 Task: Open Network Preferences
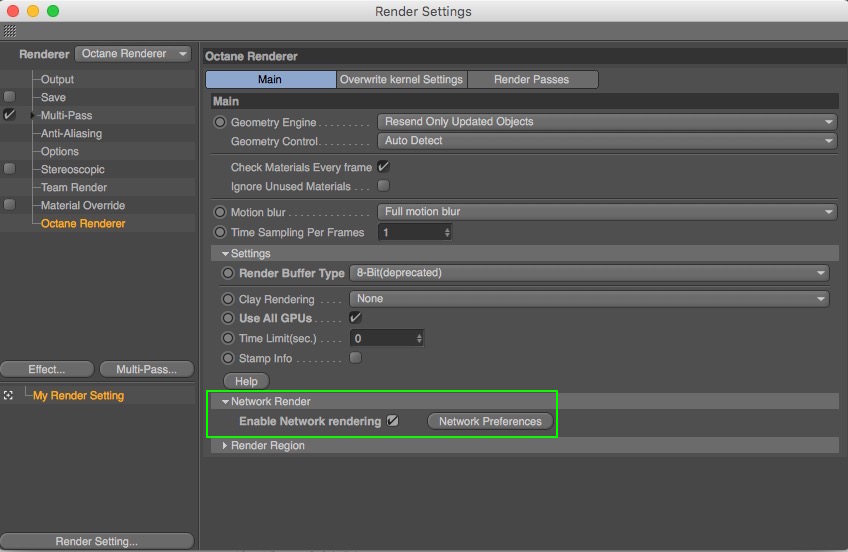(490, 421)
